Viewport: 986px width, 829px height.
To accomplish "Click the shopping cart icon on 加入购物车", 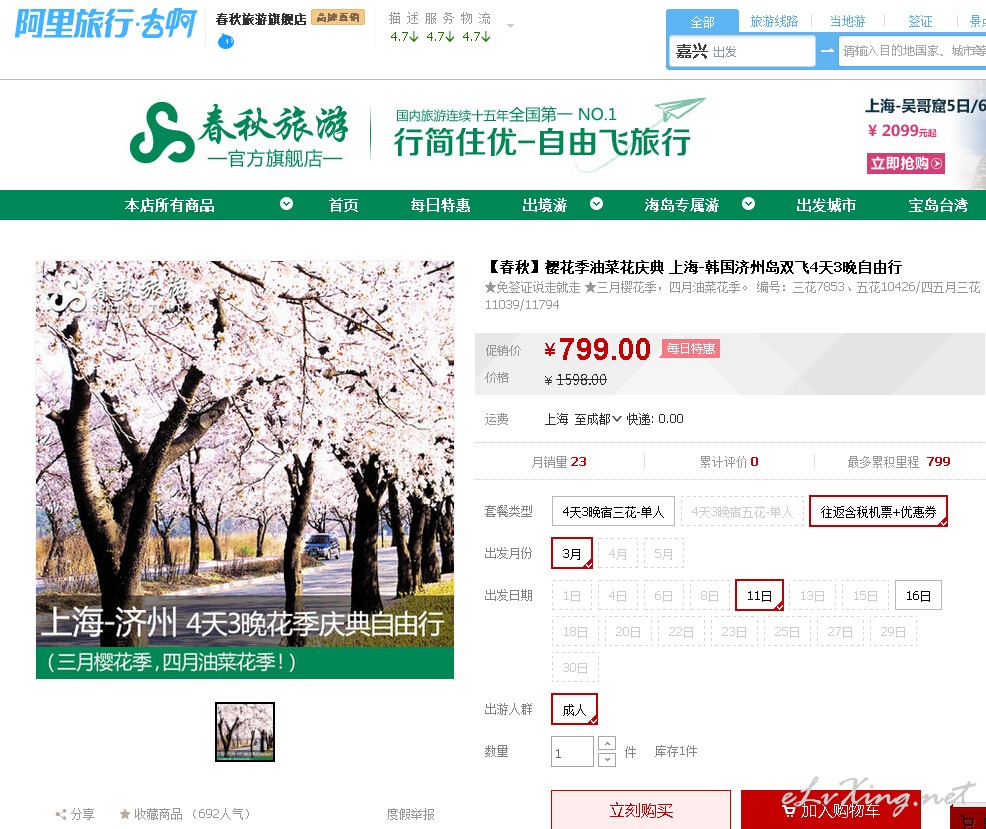I will pyautogui.click(x=789, y=811).
